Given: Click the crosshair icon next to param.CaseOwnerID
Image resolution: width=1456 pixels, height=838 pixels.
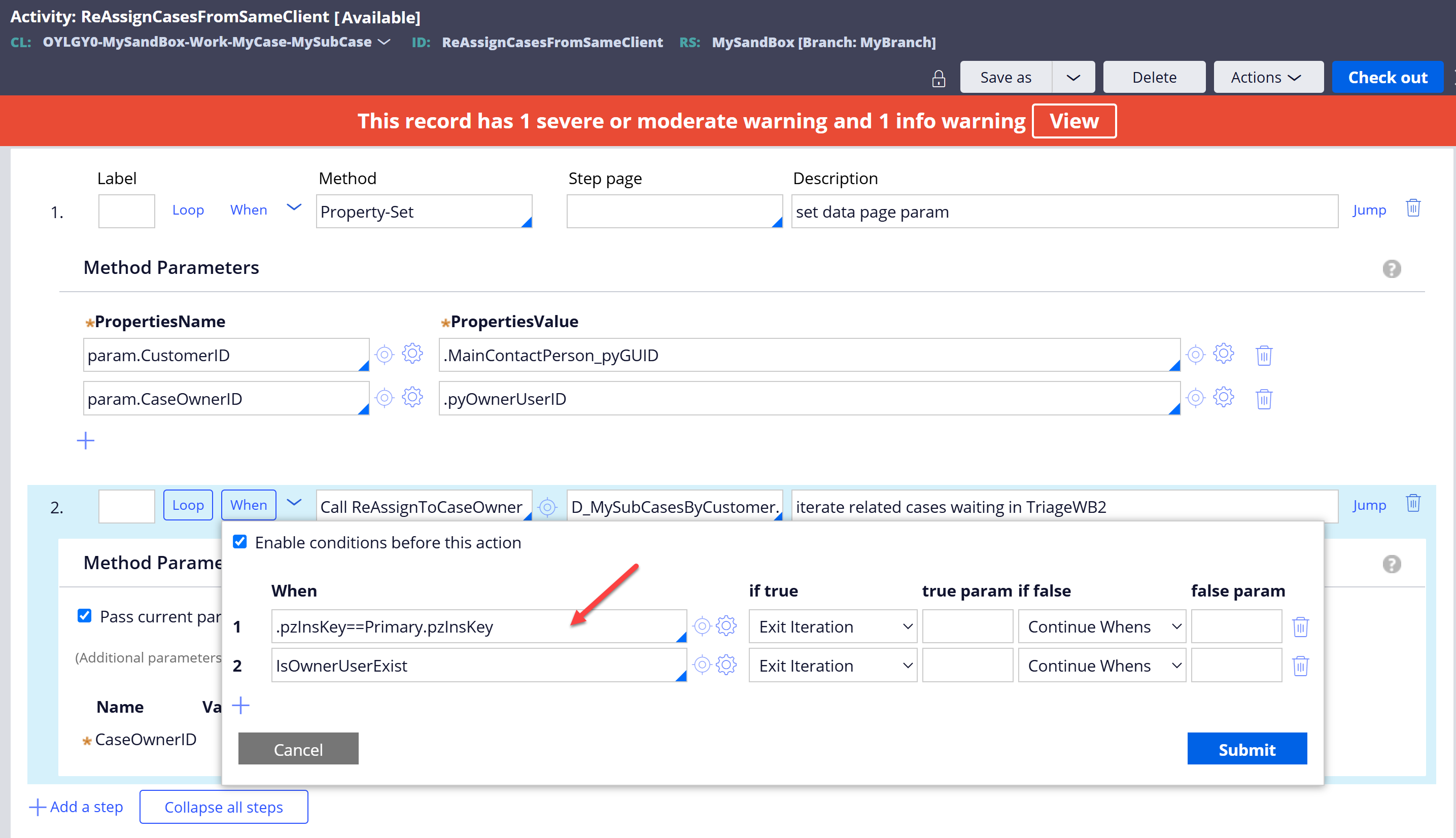Looking at the screenshot, I should point(385,398).
